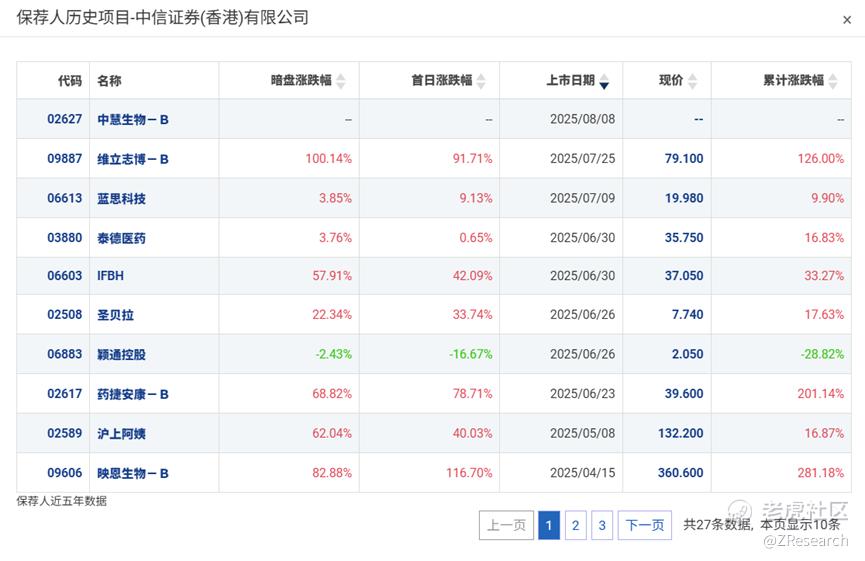Select cumulative change 281.18%

[821, 473]
